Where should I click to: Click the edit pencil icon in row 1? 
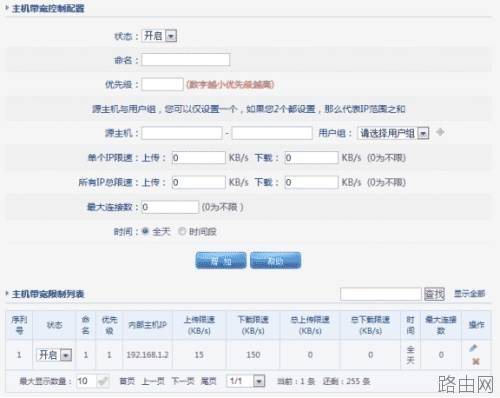473,348
